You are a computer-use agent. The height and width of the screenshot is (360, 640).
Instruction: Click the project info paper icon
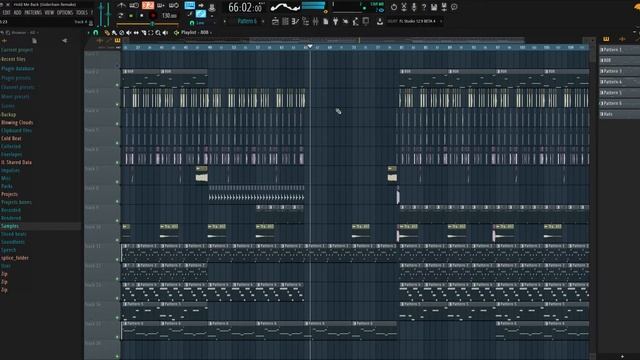(326, 21)
